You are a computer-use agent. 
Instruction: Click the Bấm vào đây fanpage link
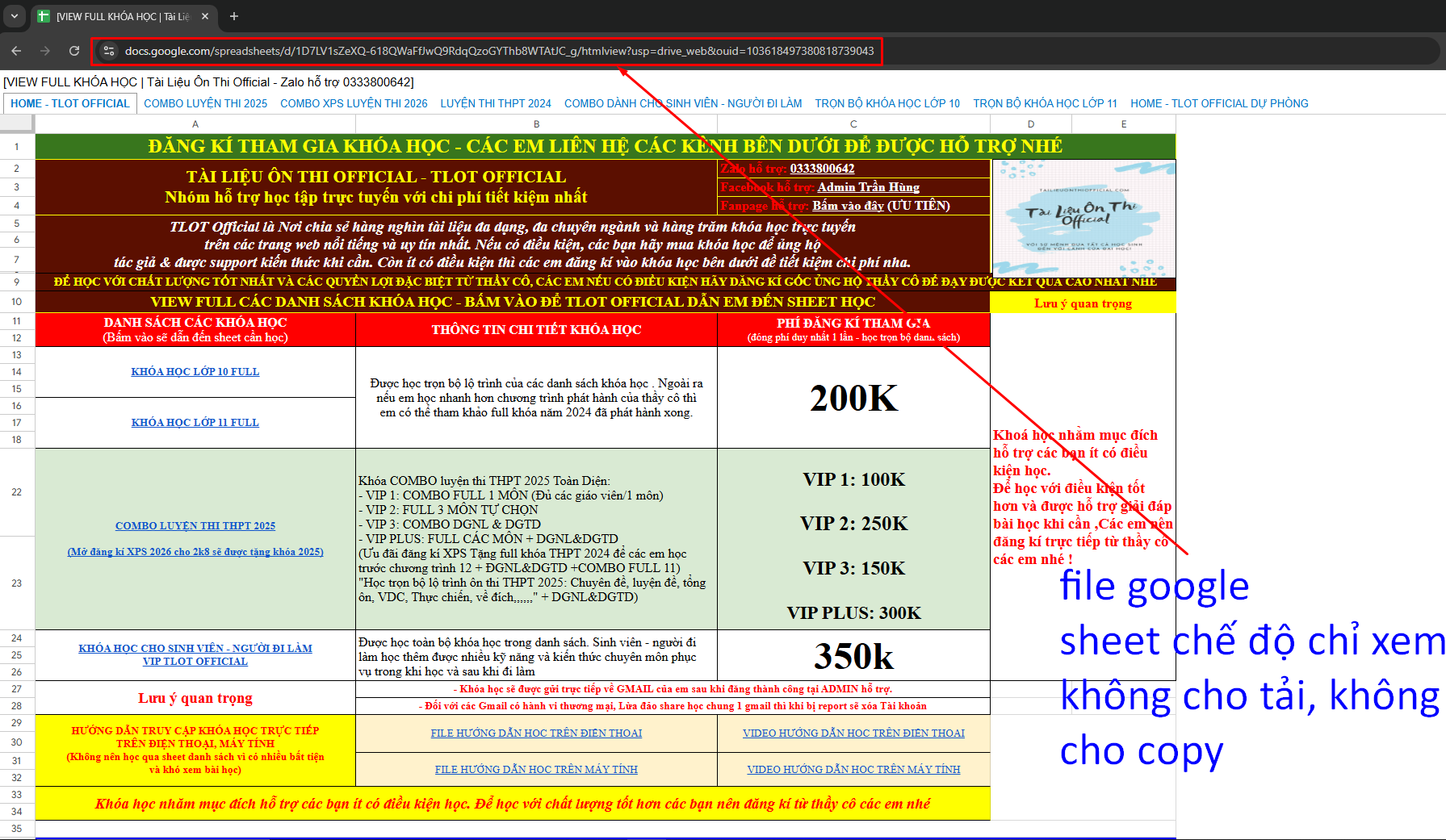[848, 206]
